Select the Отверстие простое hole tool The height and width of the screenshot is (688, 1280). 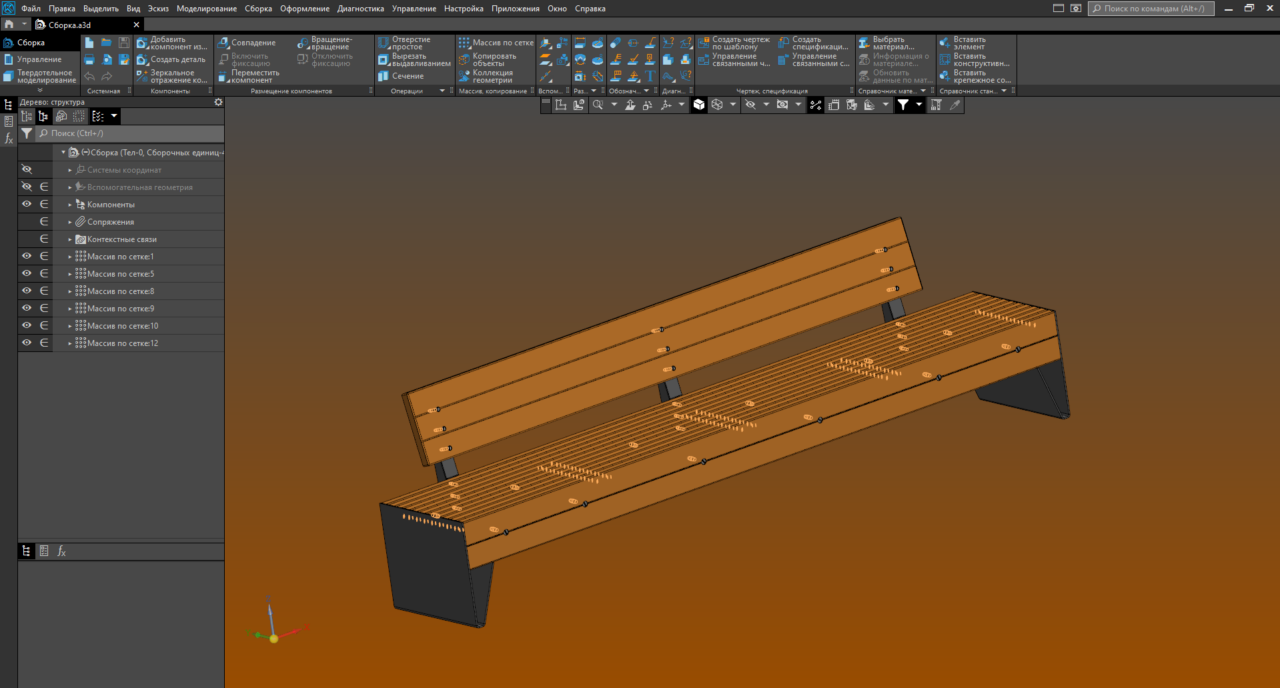(405, 43)
